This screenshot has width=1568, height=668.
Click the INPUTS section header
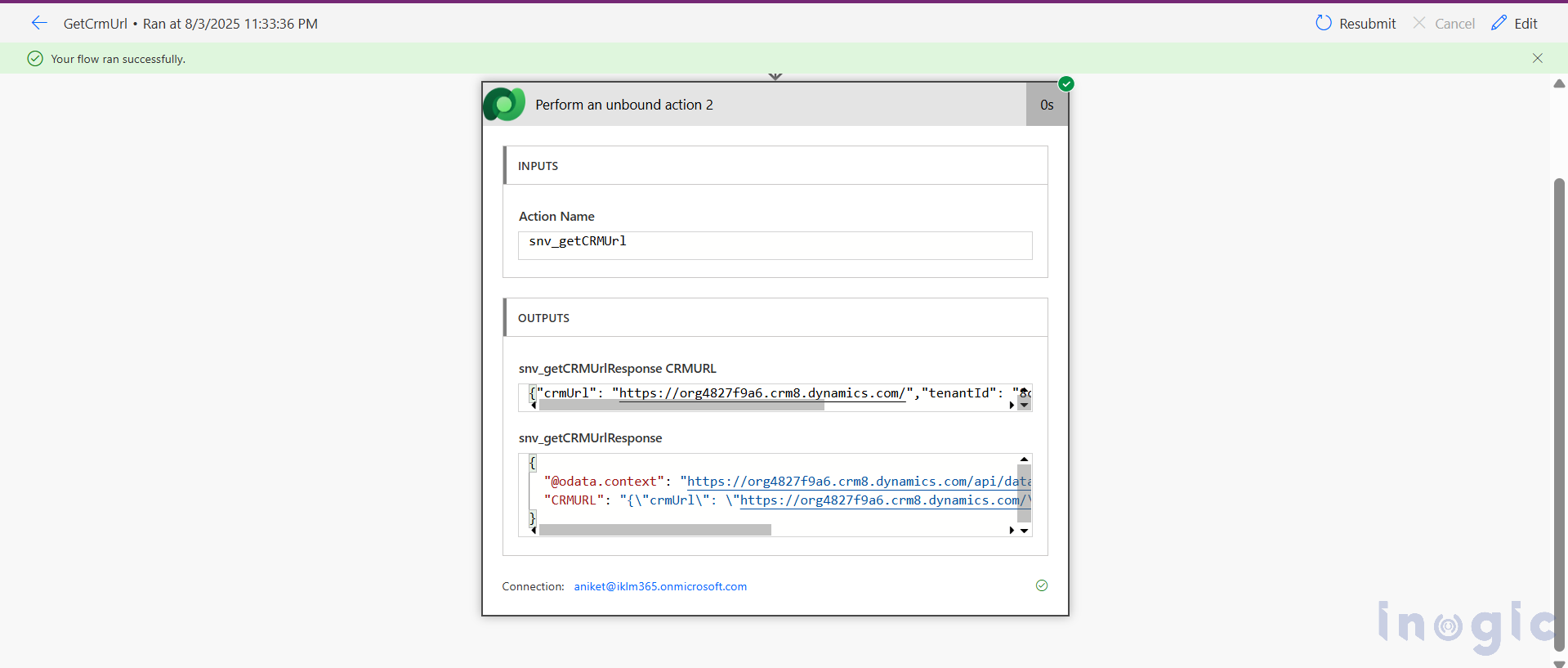coord(775,165)
